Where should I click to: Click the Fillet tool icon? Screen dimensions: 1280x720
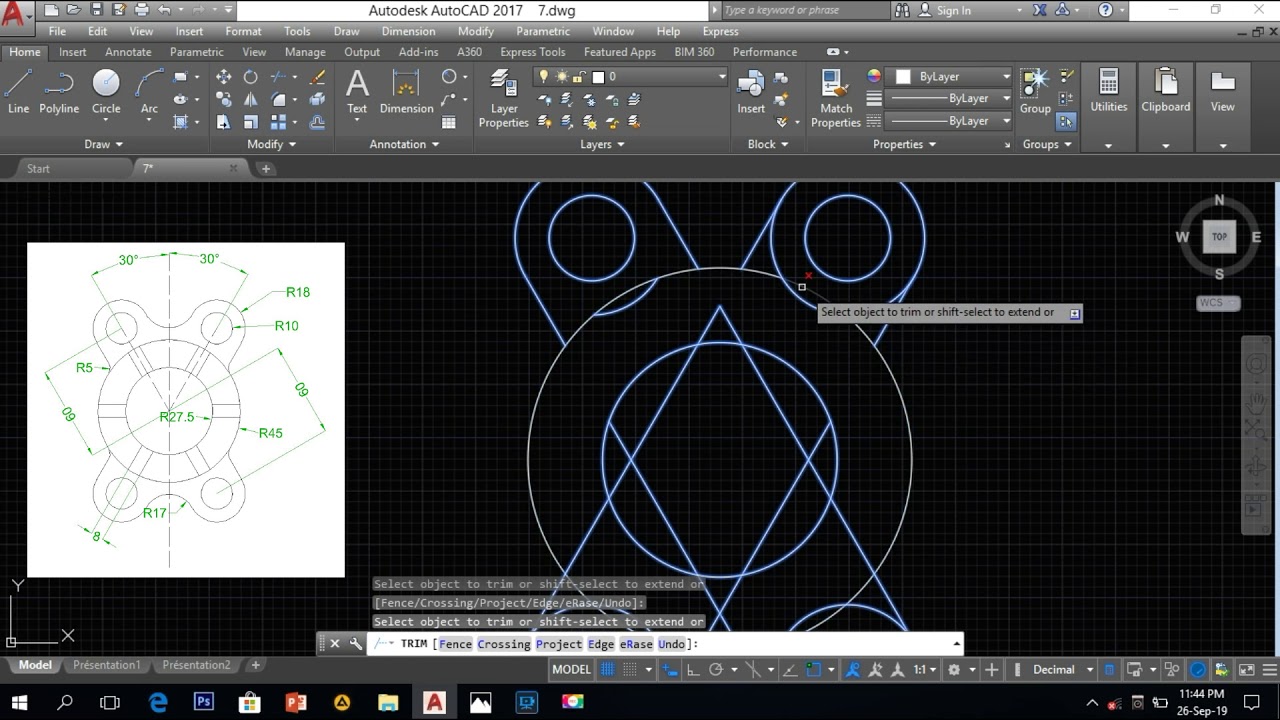(x=279, y=100)
